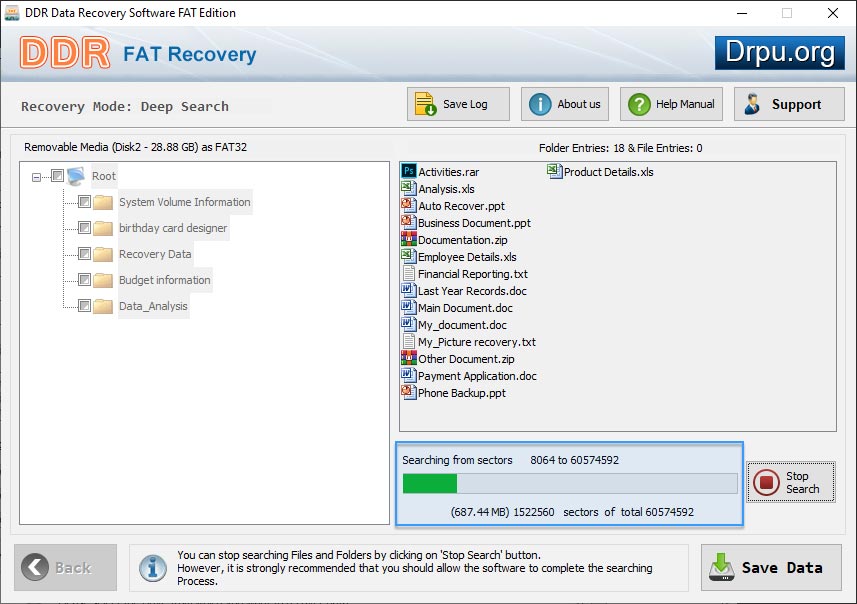Click the birthday card designer folder icon
This screenshot has height=604, width=857.
point(103,228)
